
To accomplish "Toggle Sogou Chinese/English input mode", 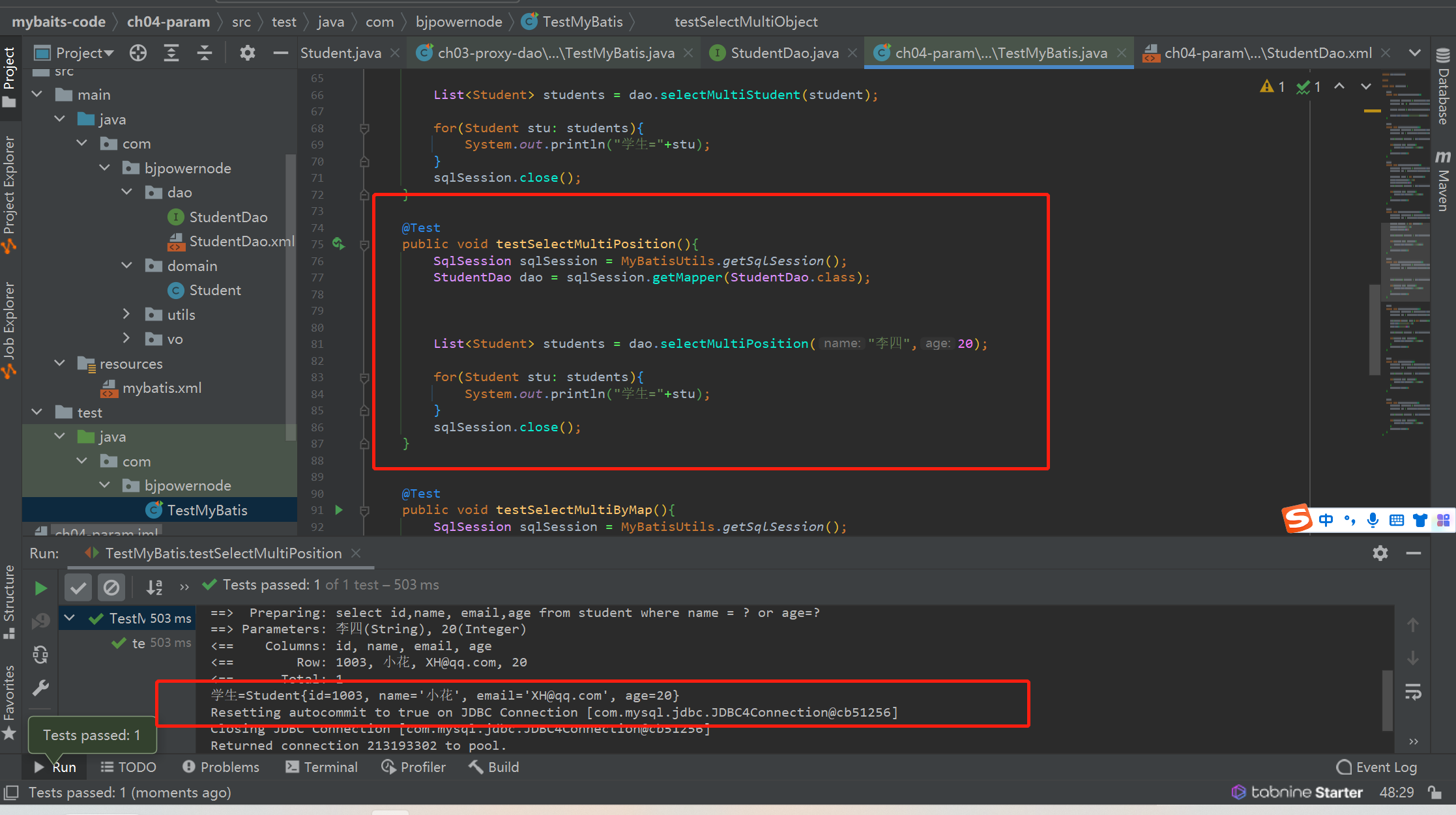I will coord(1326,520).
